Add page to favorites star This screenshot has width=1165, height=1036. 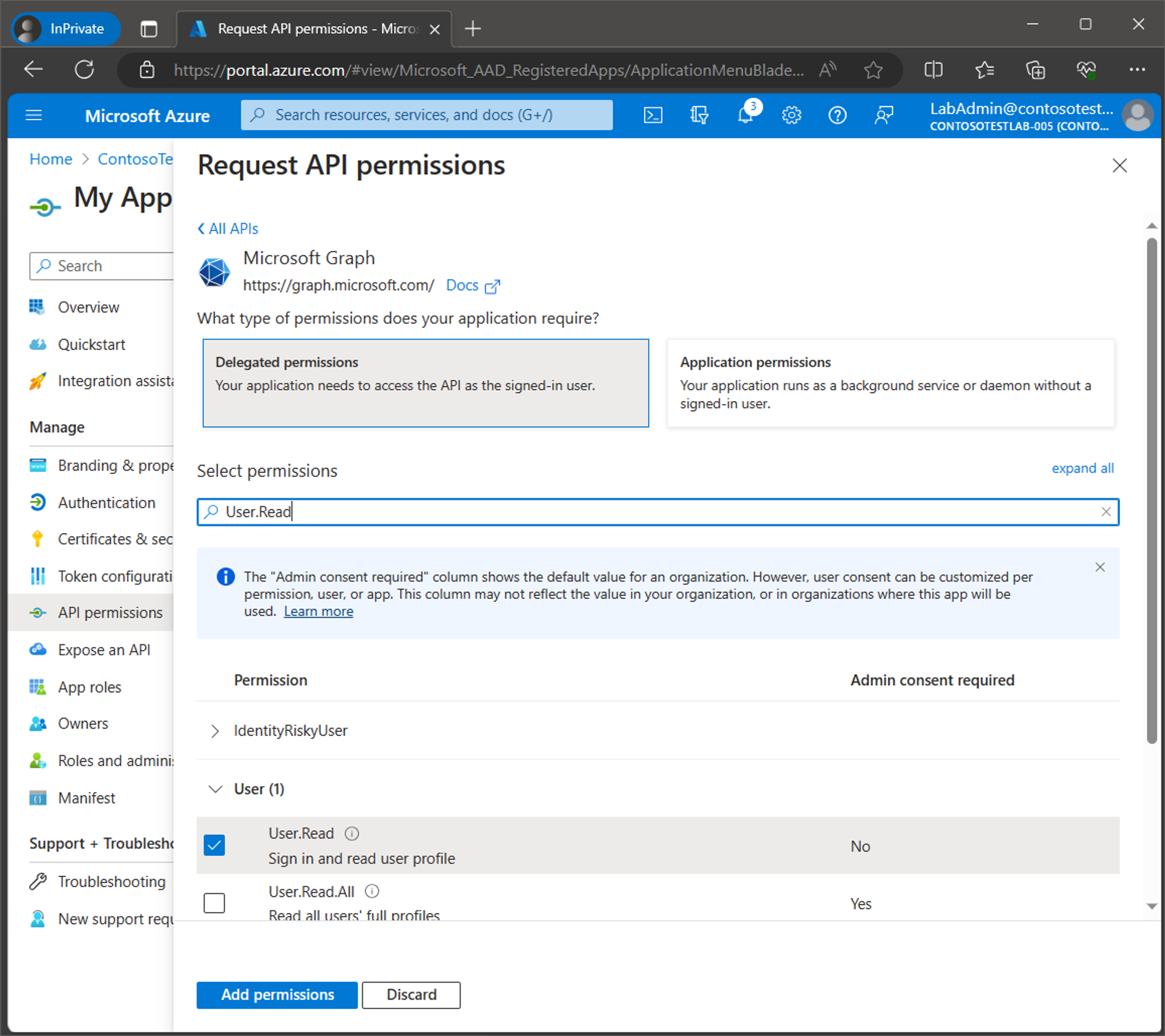pos(873,70)
